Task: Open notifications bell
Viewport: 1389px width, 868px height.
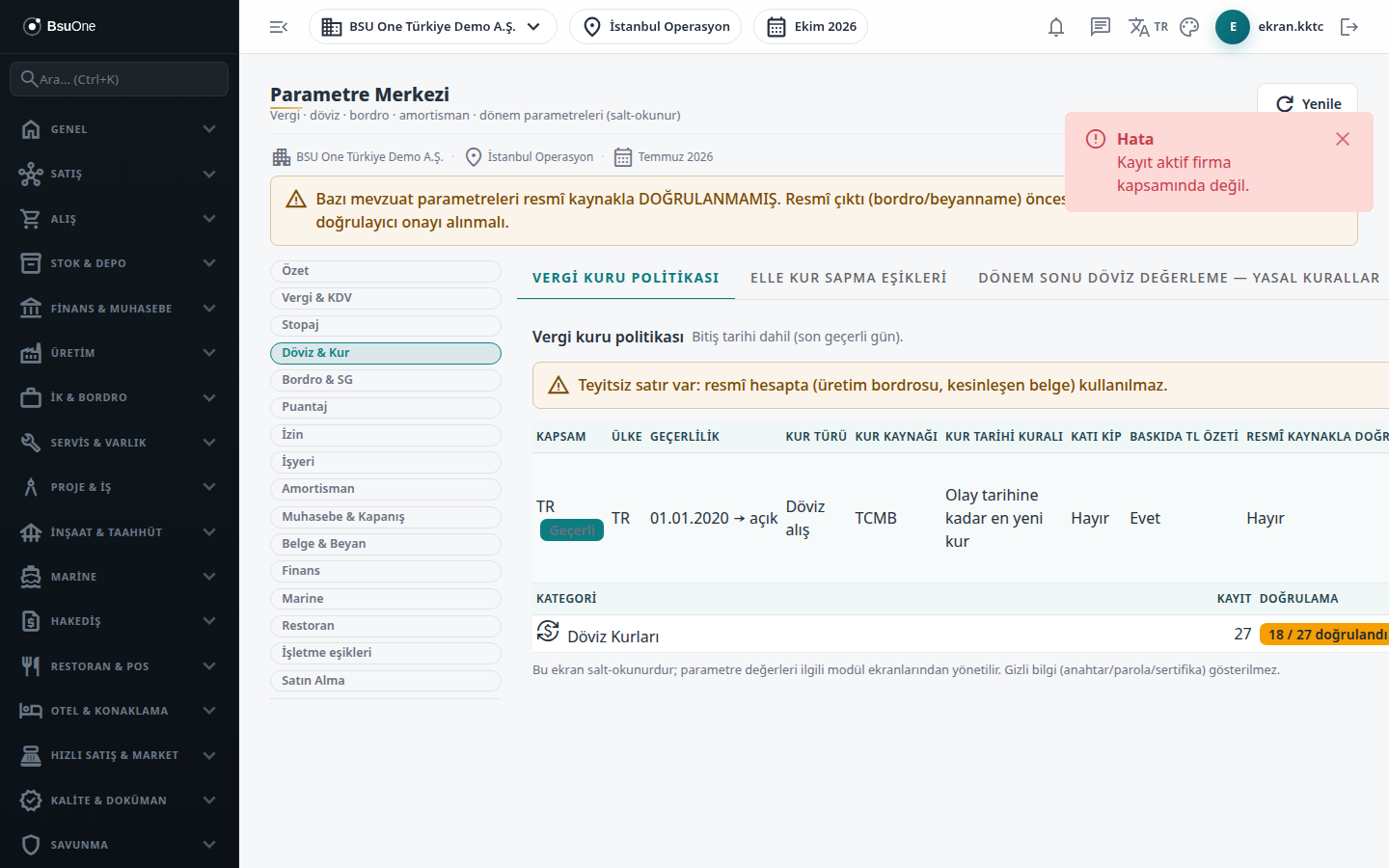Action: point(1056,27)
